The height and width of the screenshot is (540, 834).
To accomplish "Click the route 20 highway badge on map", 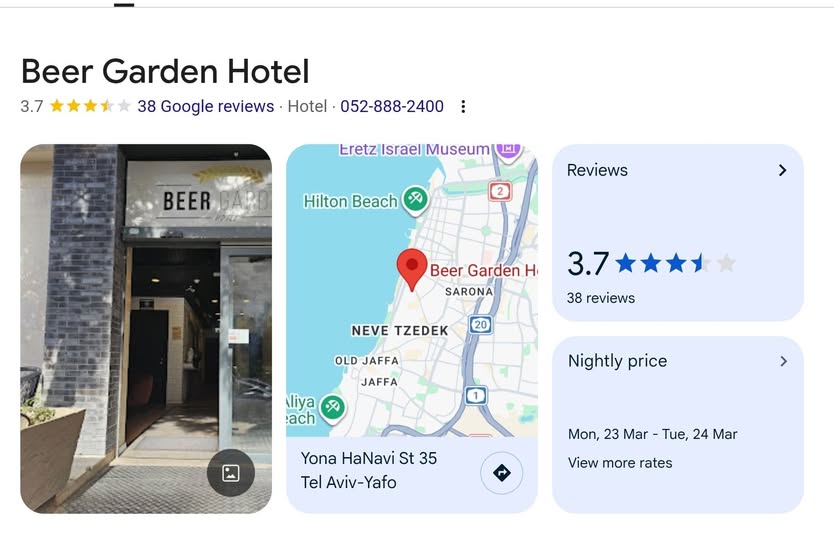I will [480, 325].
